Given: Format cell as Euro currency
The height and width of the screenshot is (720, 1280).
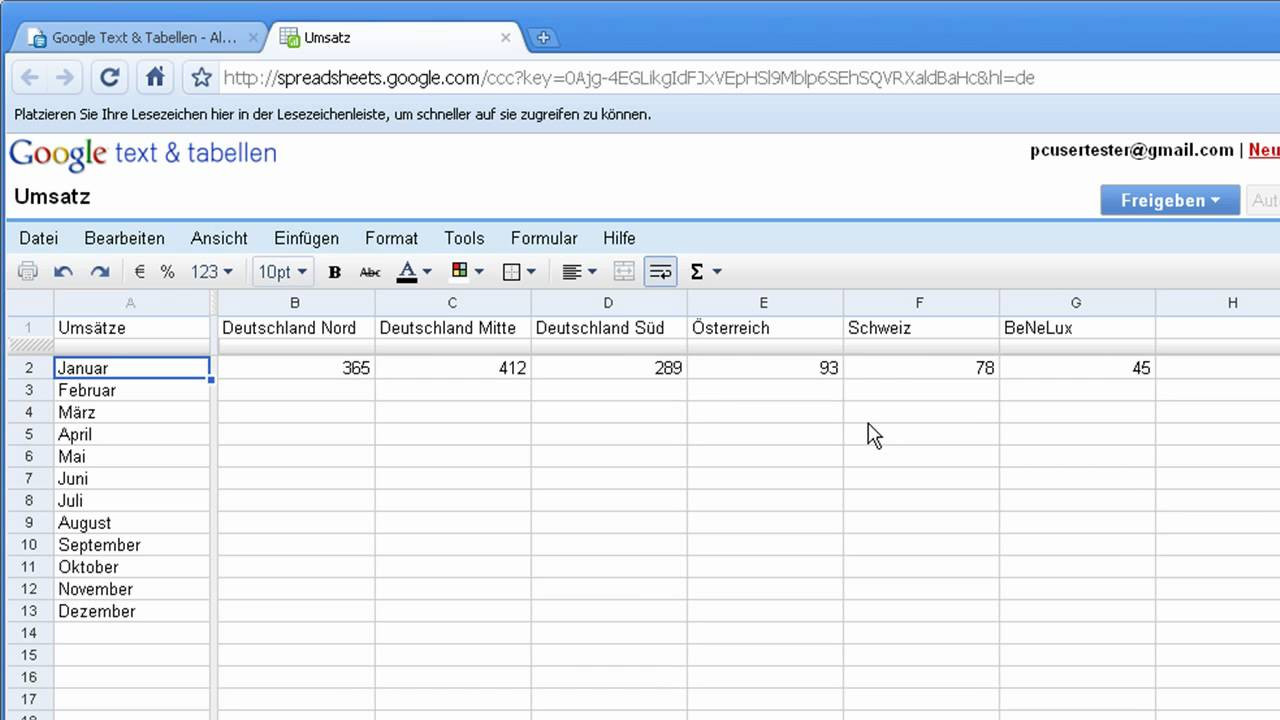Looking at the screenshot, I should [x=140, y=271].
